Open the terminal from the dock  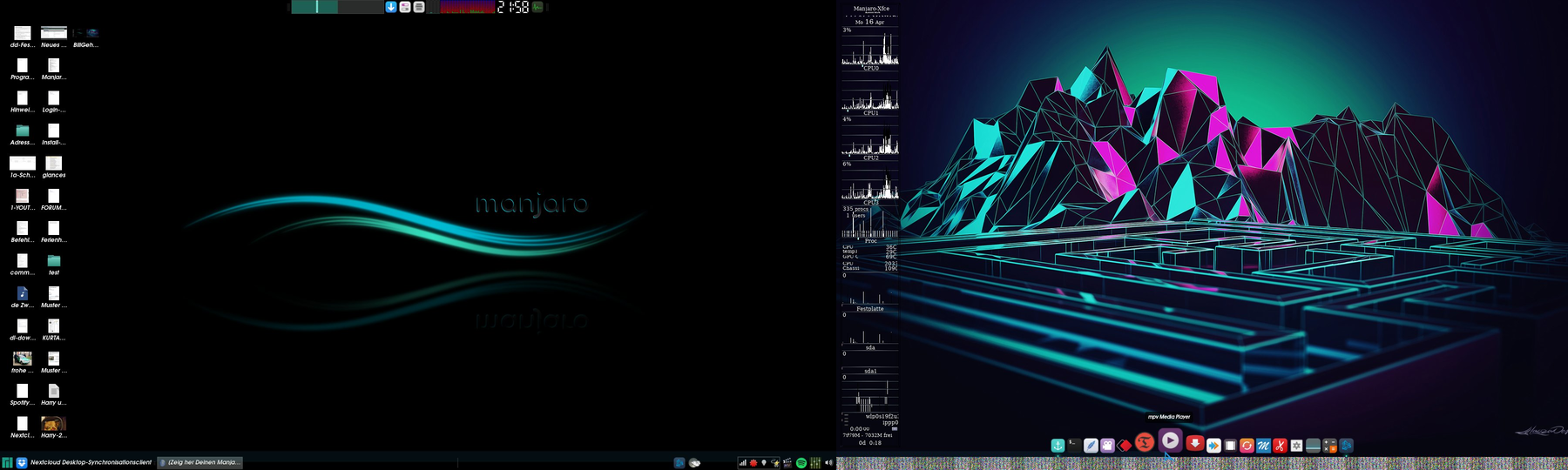click(1074, 445)
